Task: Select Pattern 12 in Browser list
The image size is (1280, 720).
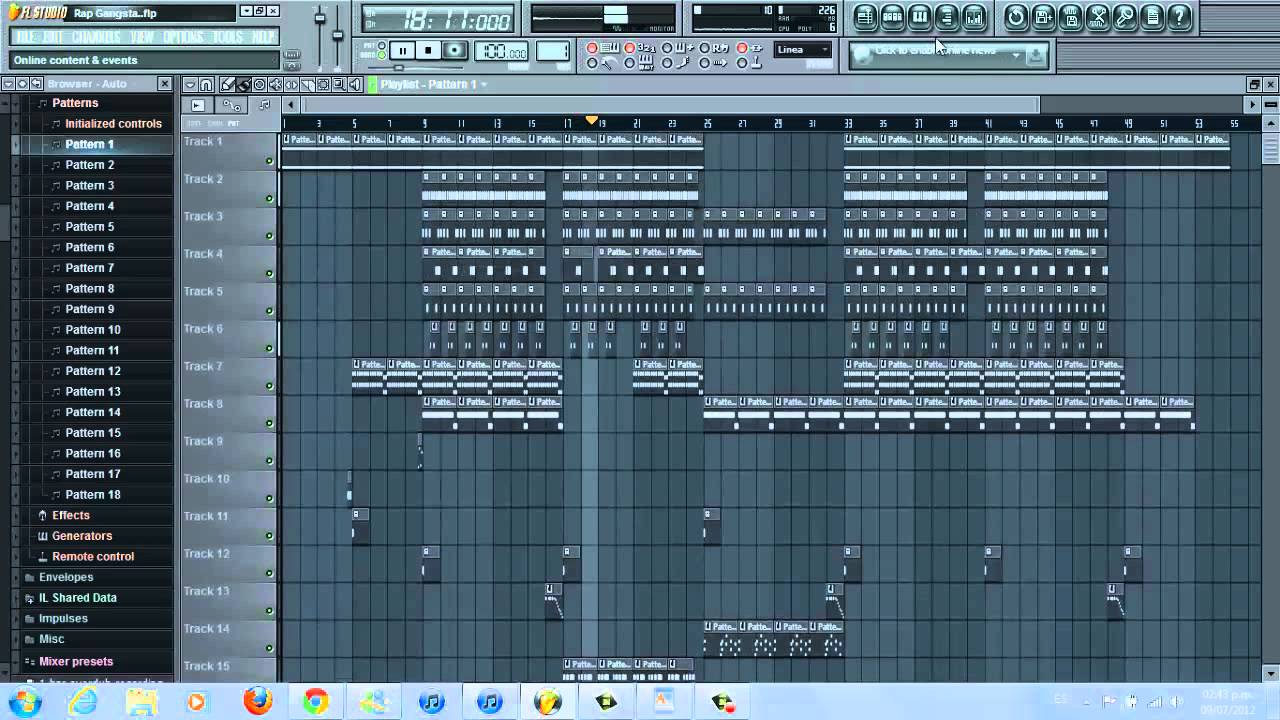Action: (x=93, y=371)
